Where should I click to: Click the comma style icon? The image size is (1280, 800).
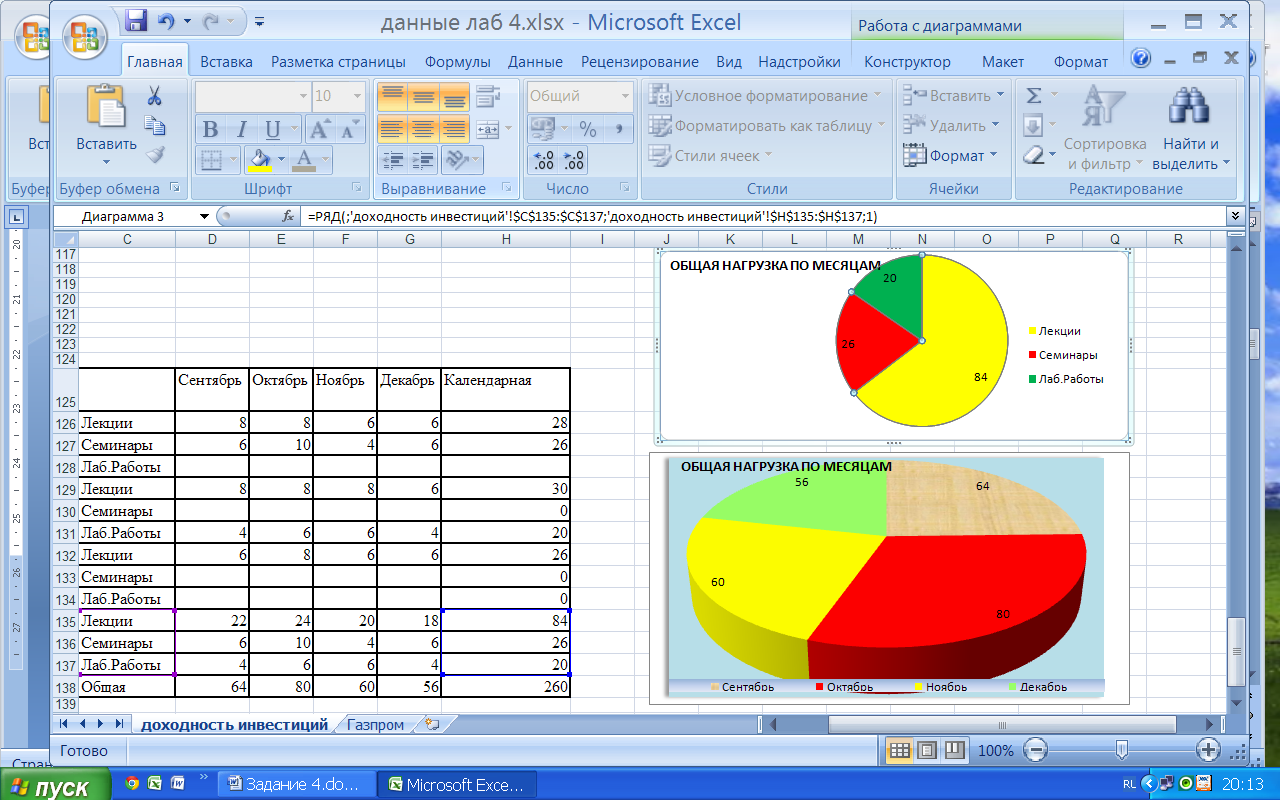tap(618, 130)
